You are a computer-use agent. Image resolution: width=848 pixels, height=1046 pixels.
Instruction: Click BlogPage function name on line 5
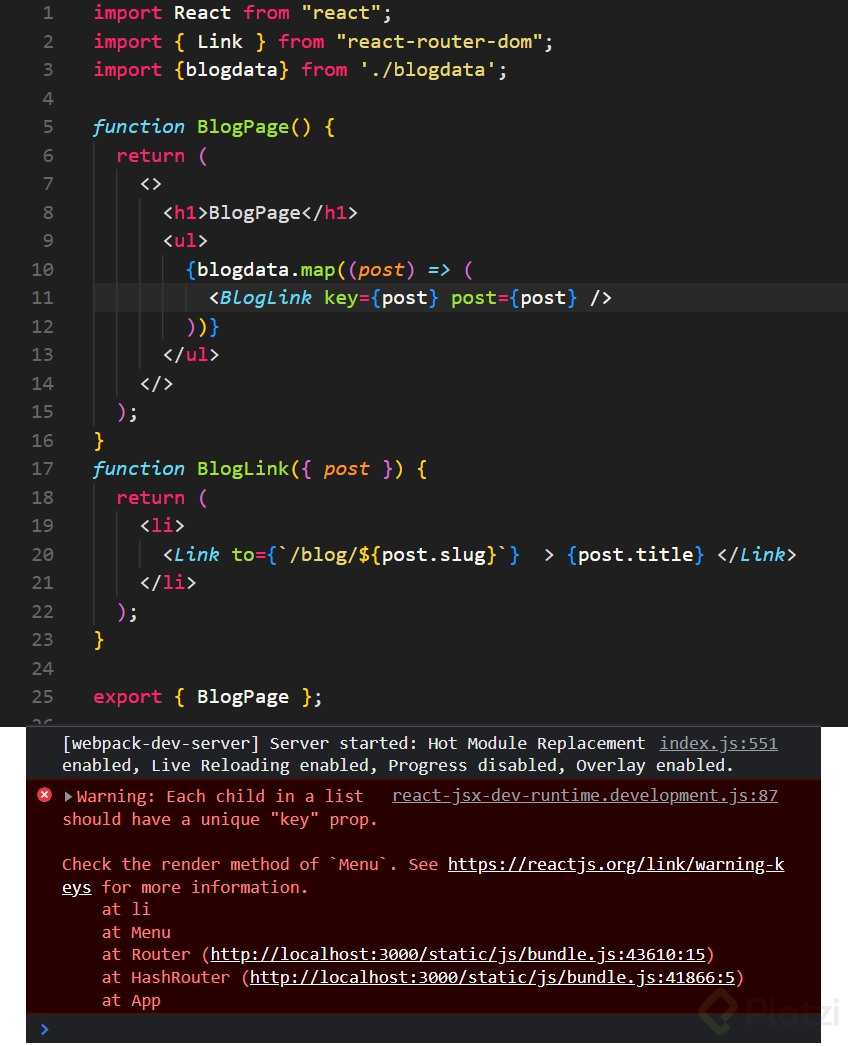click(243, 127)
